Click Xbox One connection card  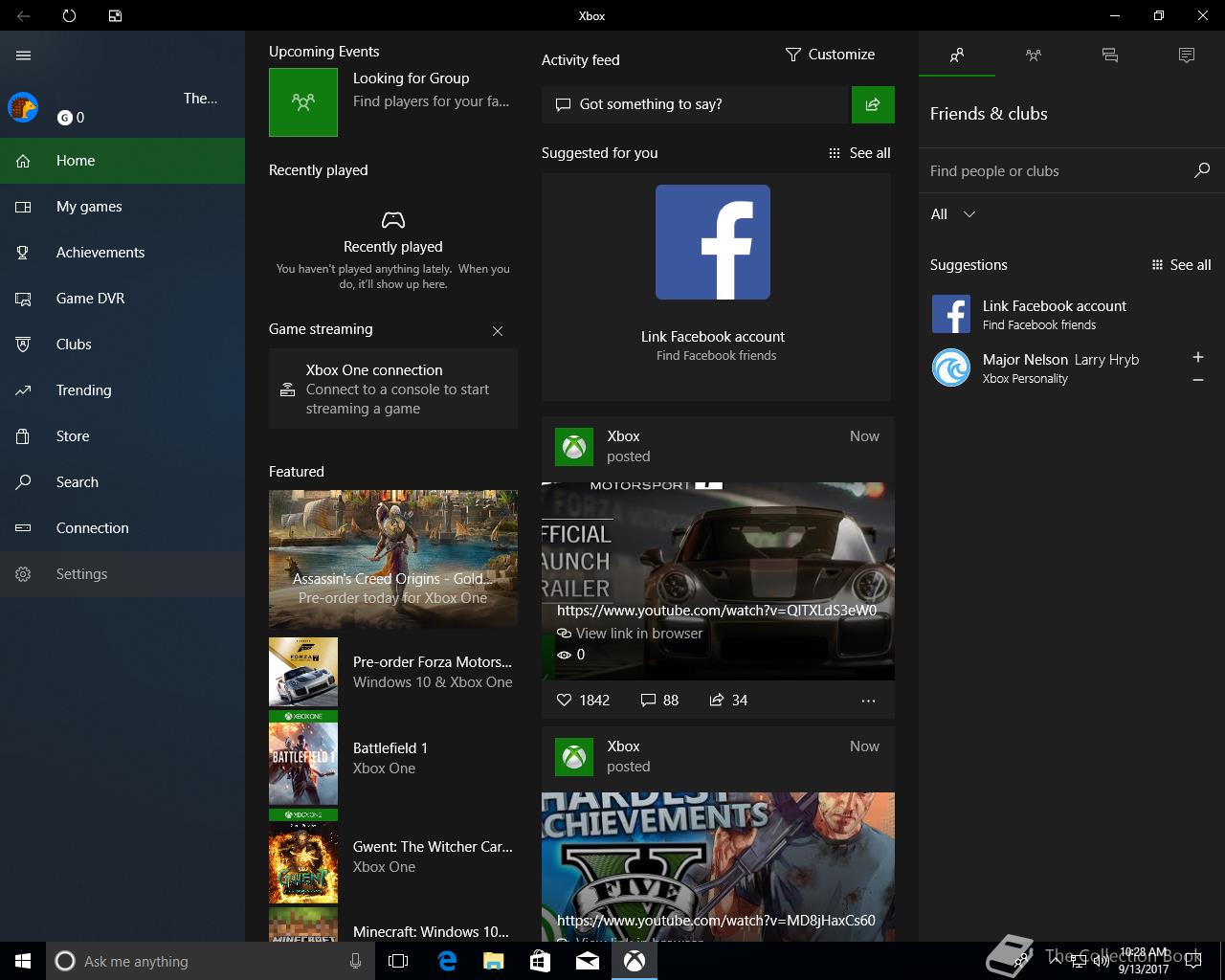pos(393,389)
